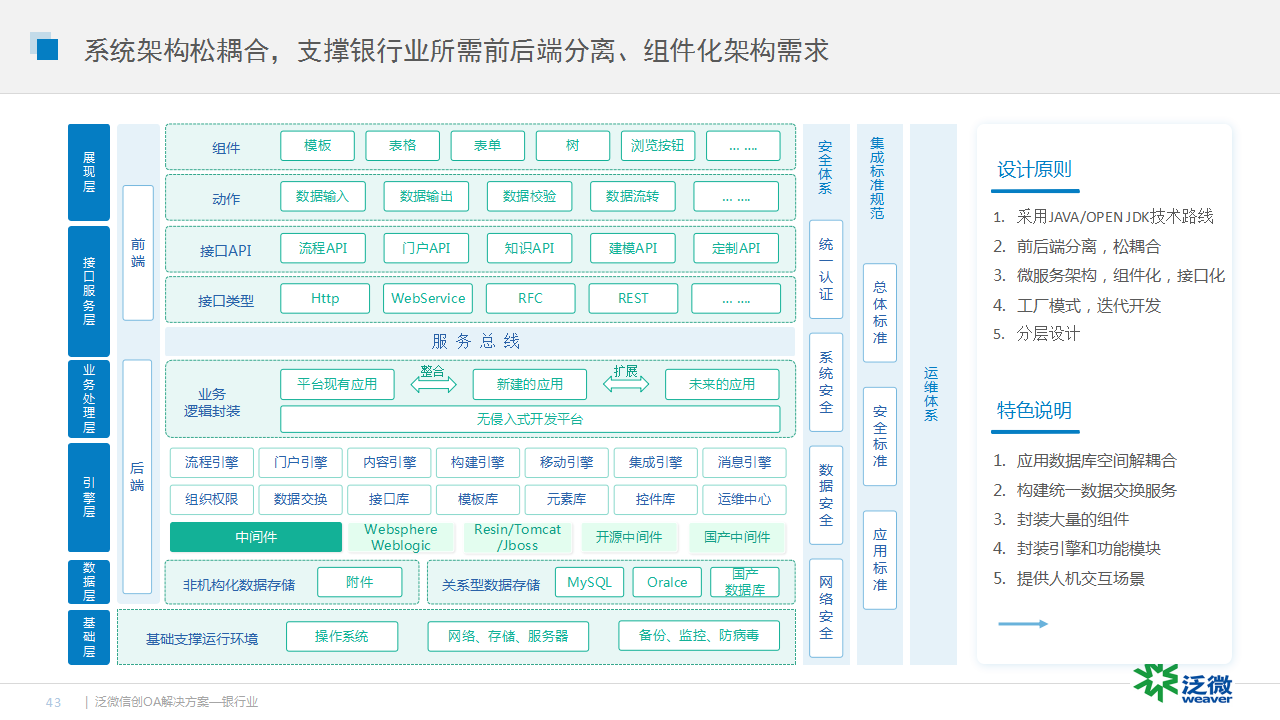Click the '无侵入式开发平台' bar
Screen dimensions: 1280x720
tap(530, 419)
